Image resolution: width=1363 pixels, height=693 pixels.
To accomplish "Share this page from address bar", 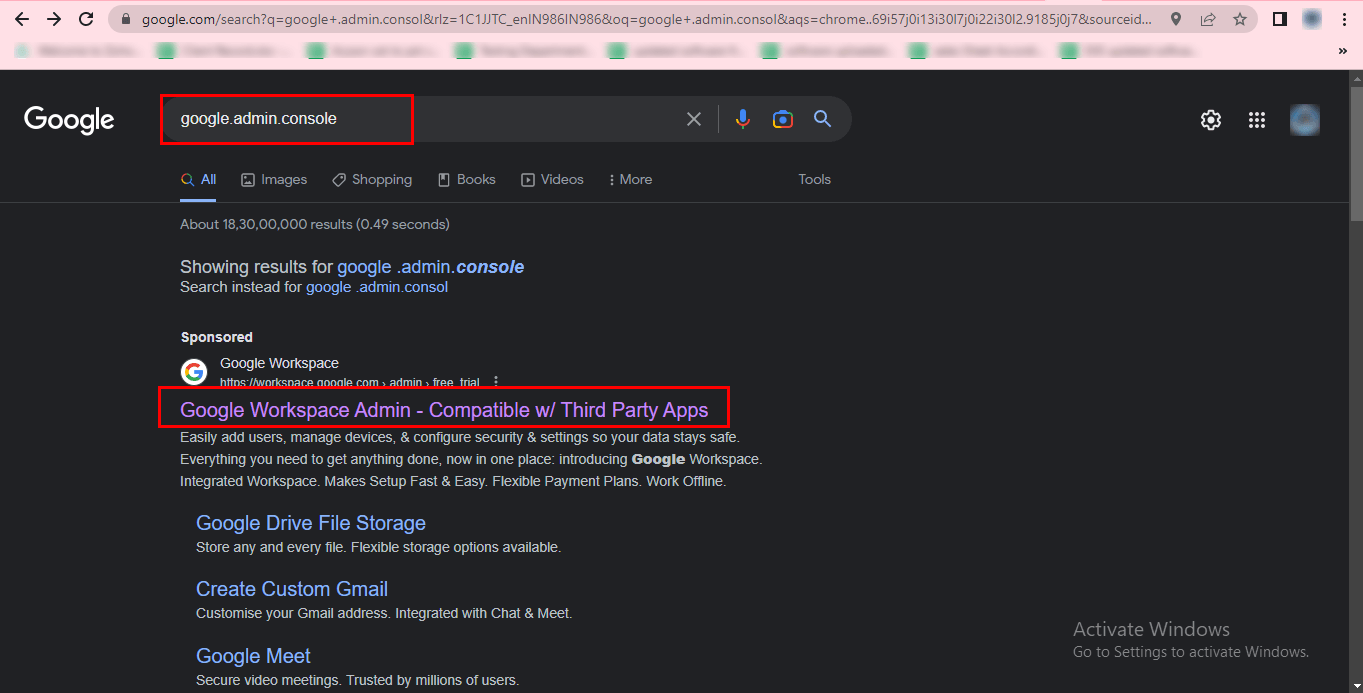I will click(1208, 19).
